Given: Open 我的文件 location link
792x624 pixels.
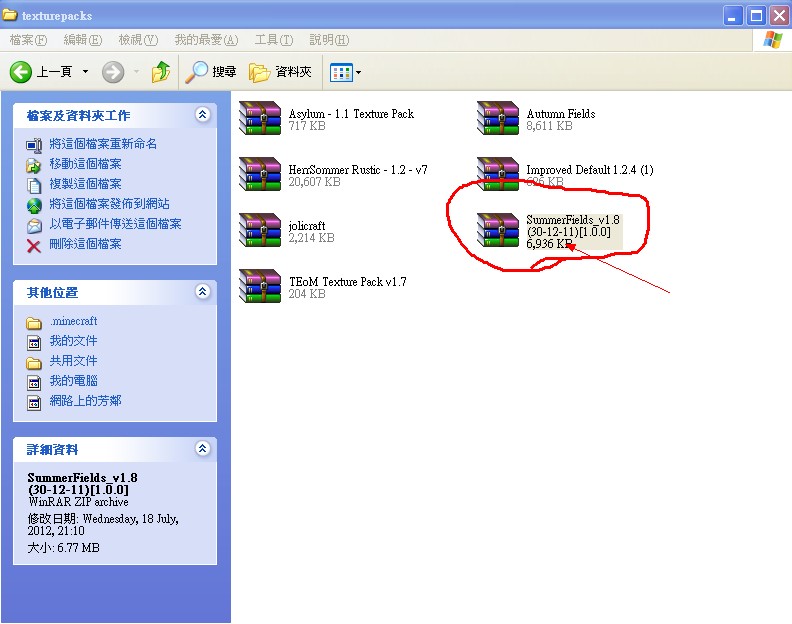Looking at the screenshot, I should (73, 341).
